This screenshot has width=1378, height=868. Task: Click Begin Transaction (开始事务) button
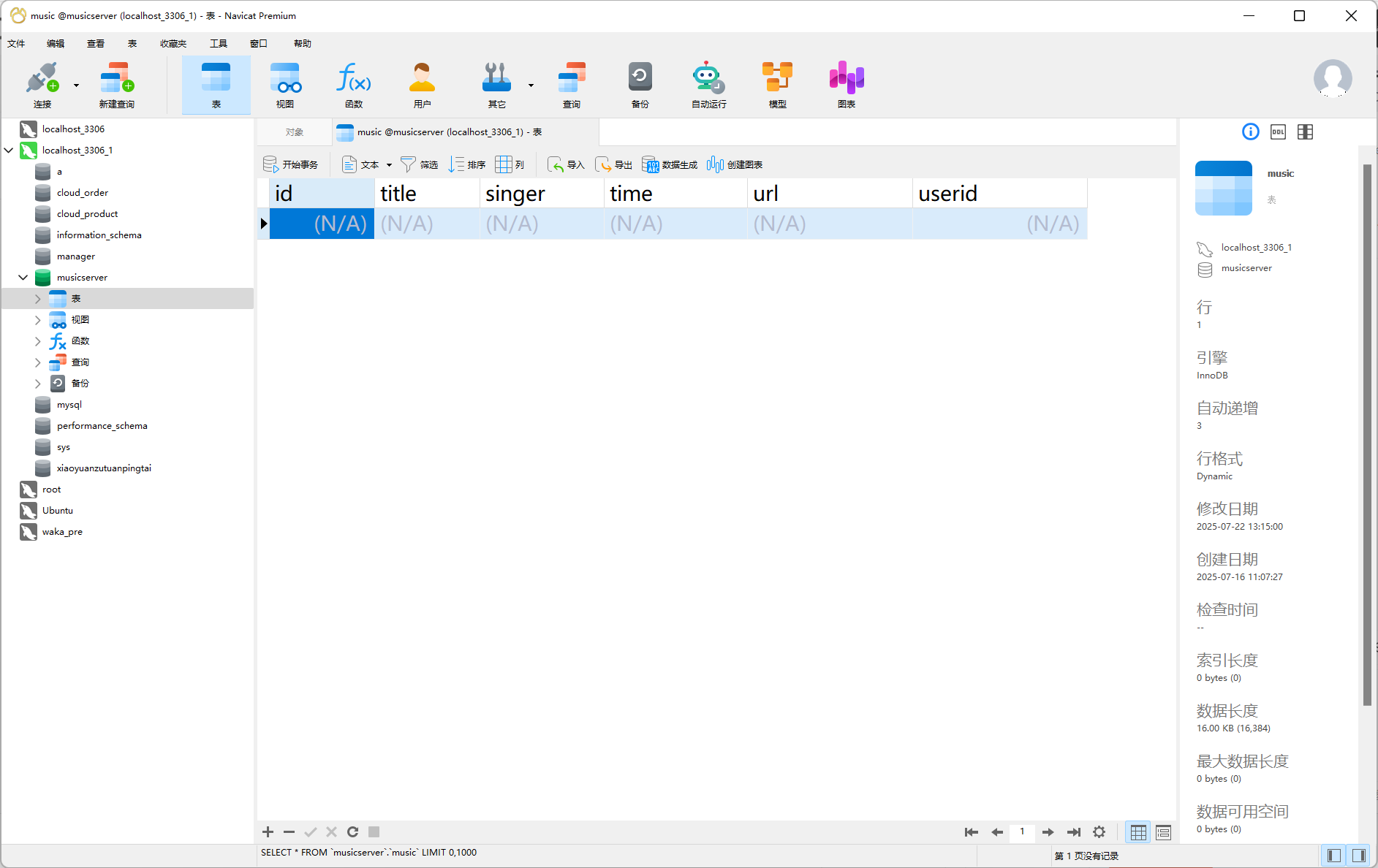290,164
